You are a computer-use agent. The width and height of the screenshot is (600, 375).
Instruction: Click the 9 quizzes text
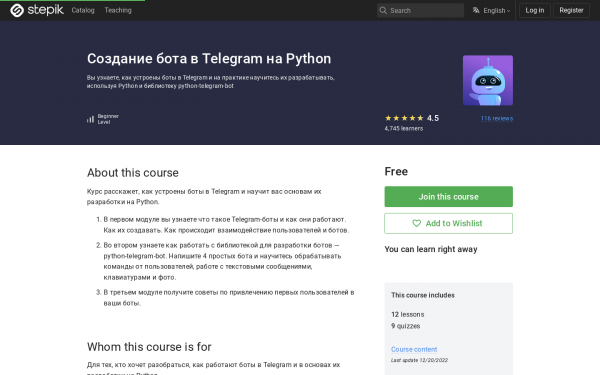406,326
